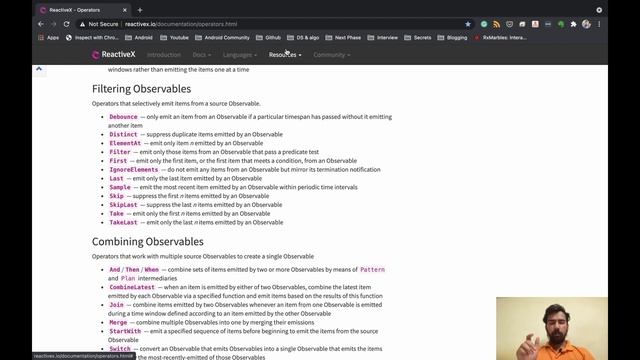
Task: Bookmark page with the star icon
Action: click(x=468, y=24)
